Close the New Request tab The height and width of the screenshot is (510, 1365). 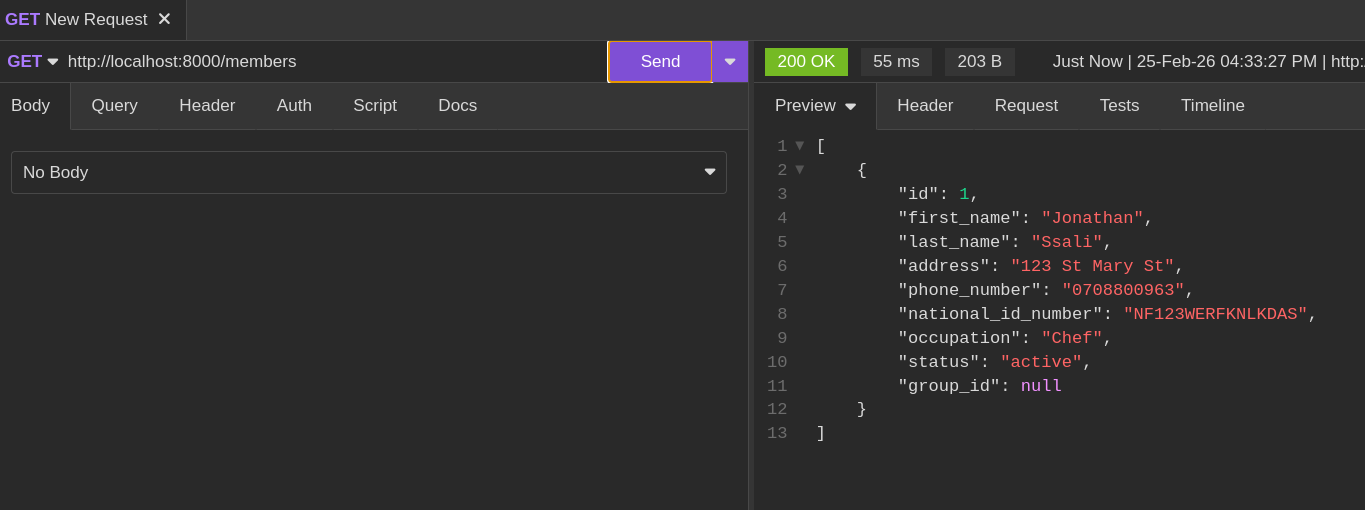[x=164, y=19]
